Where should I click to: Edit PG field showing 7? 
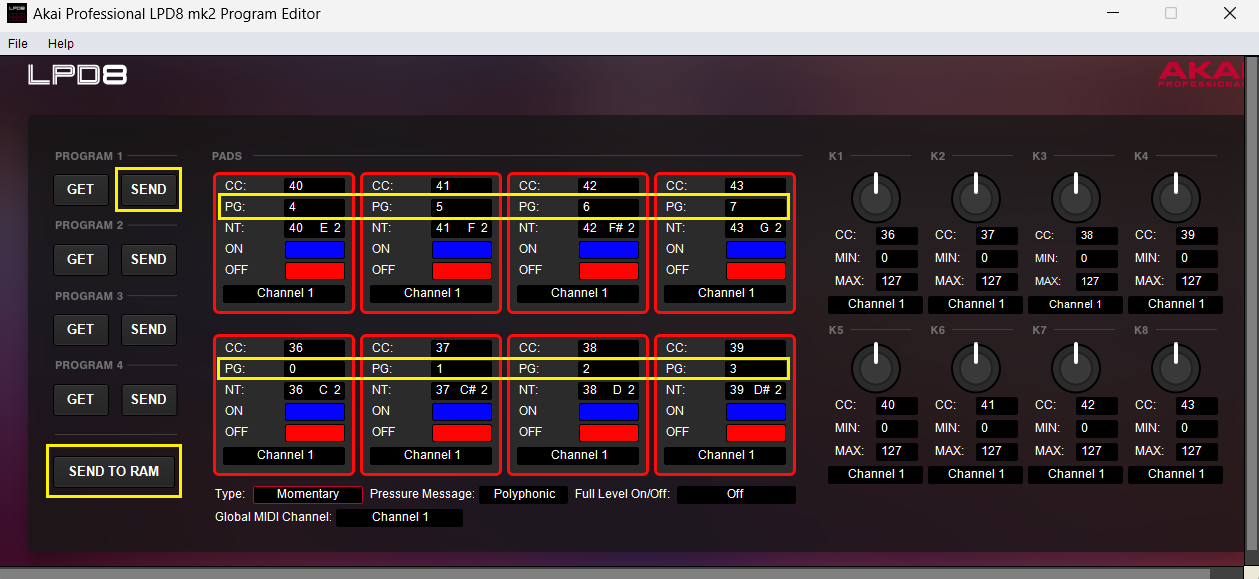pos(756,207)
